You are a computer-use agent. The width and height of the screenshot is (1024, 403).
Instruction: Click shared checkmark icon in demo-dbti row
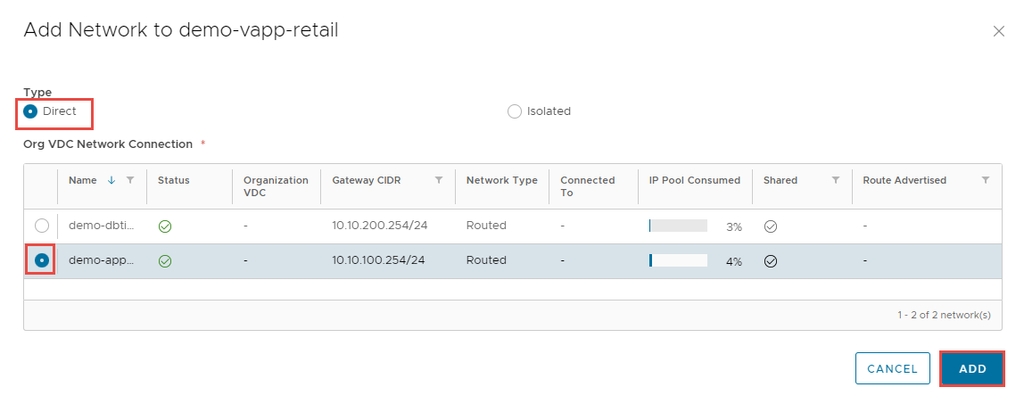(x=770, y=227)
